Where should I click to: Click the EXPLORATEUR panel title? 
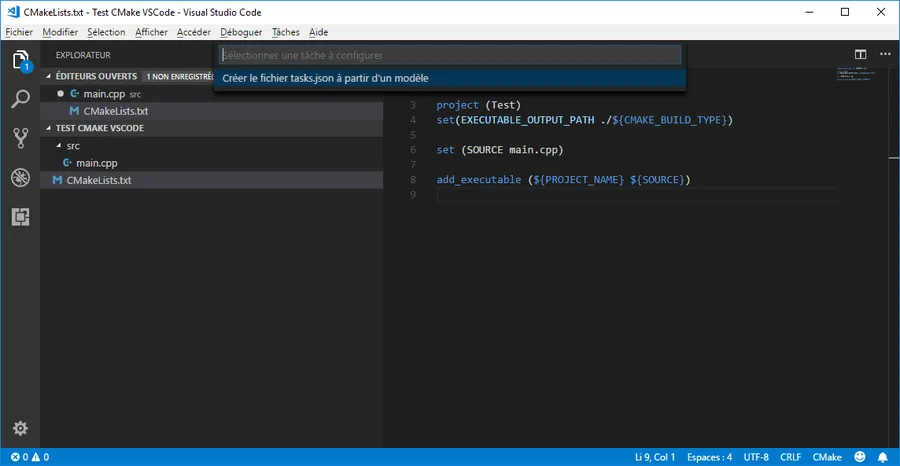83,55
